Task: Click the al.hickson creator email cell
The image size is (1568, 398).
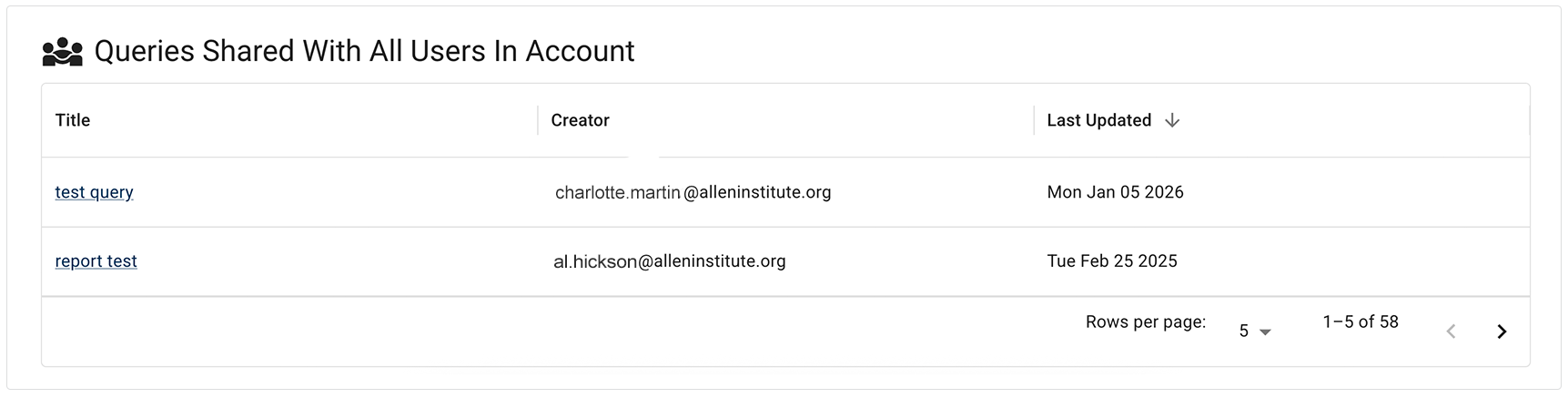Action: click(669, 261)
